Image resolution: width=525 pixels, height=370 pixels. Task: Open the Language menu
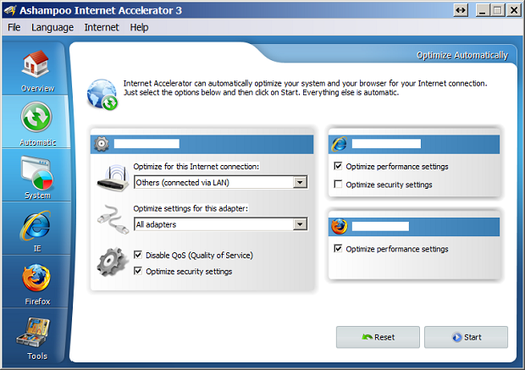pos(52,27)
